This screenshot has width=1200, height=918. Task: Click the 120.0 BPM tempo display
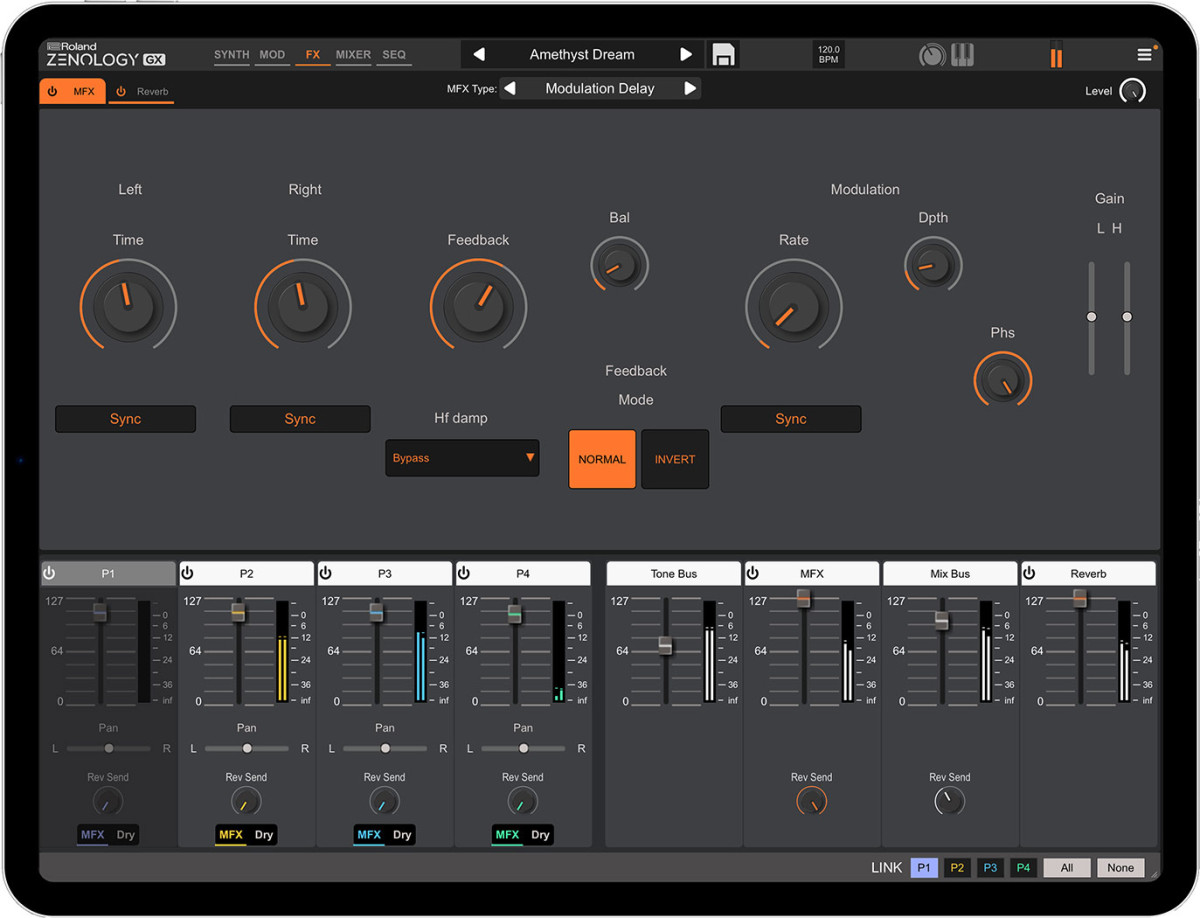pyautogui.click(x=829, y=55)
